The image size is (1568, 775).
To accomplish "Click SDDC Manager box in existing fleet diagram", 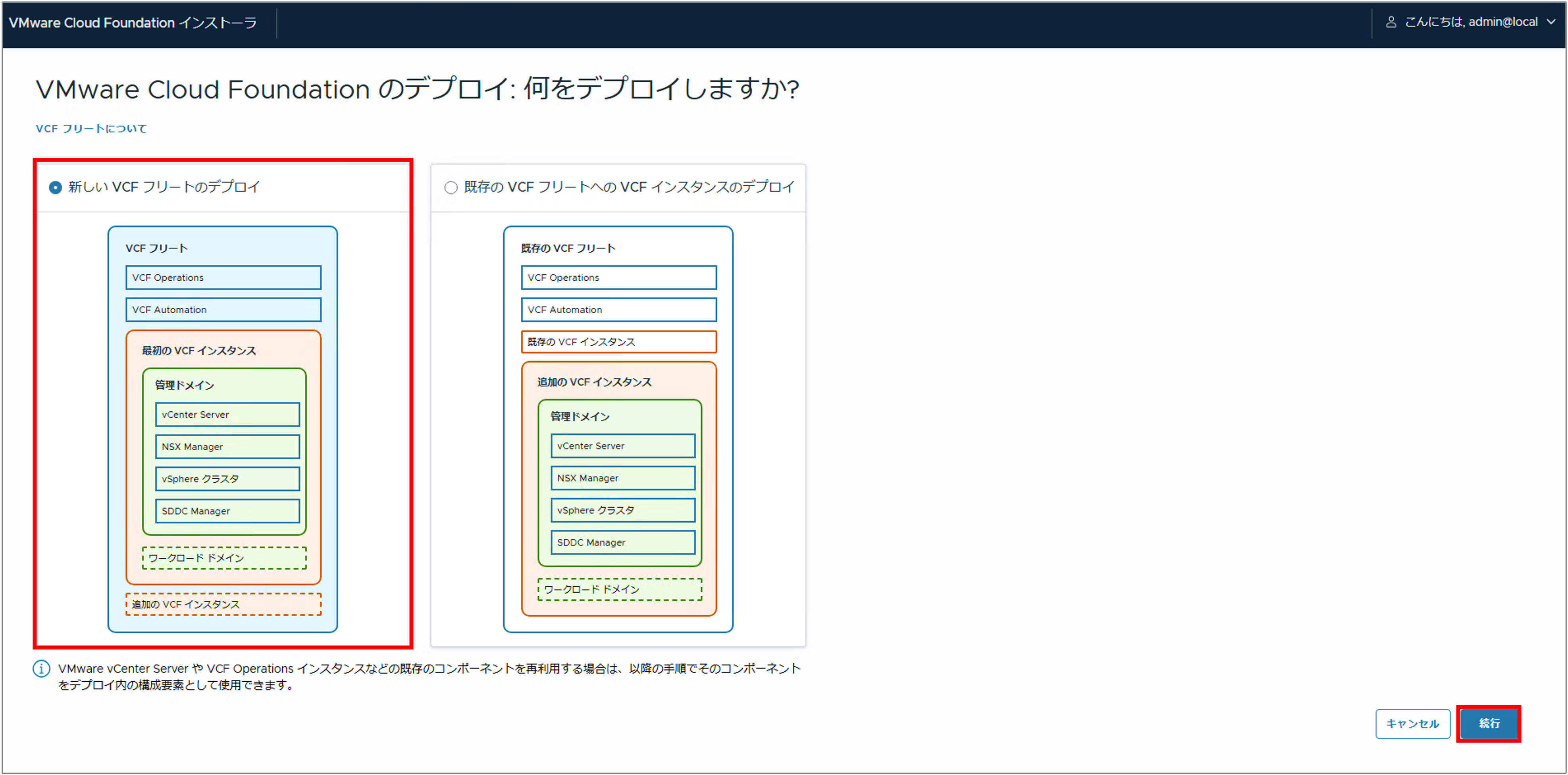I will click(x=623, y=543).
